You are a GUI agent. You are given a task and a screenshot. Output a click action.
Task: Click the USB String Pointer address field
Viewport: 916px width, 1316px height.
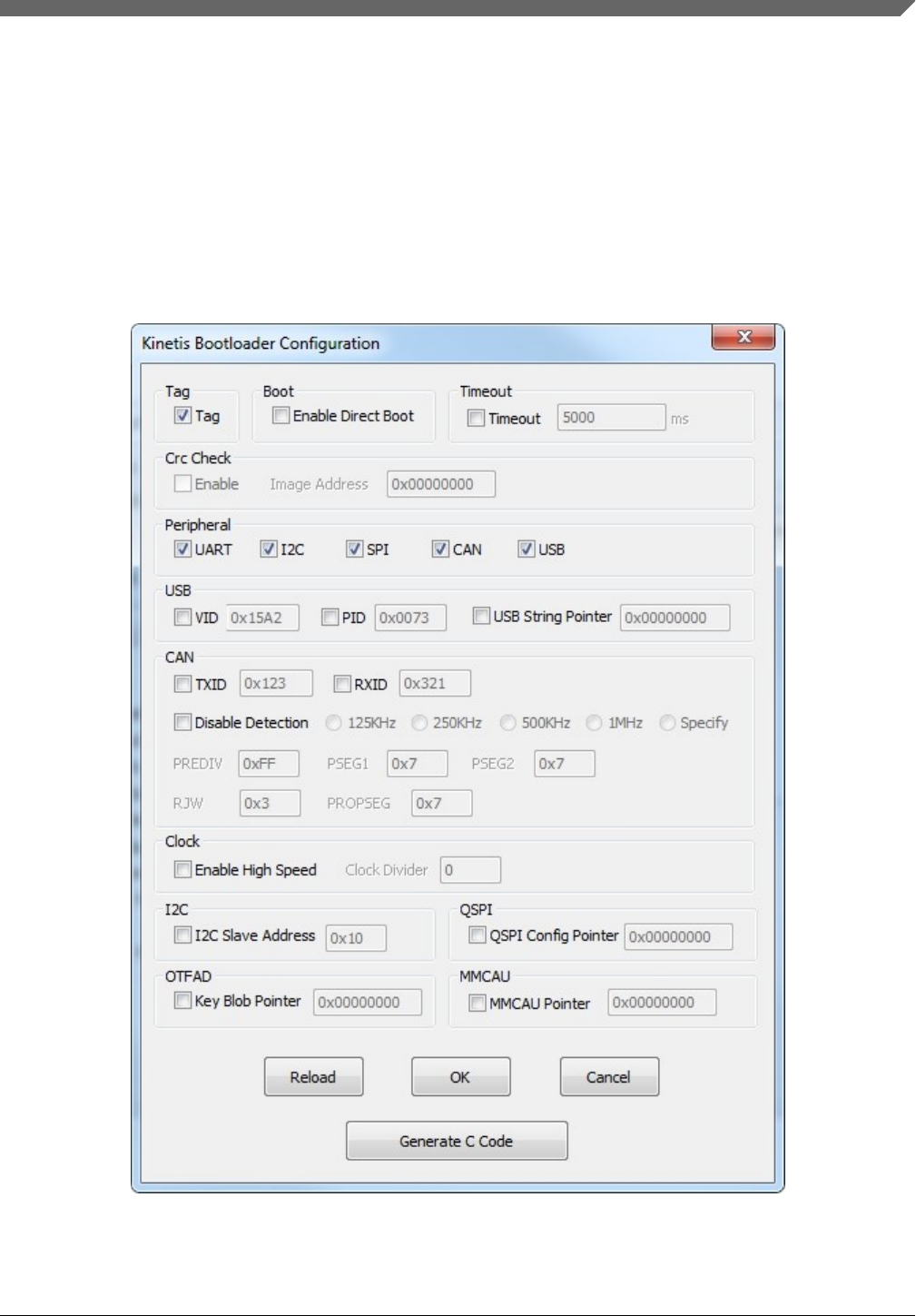pyautogui.click(x=675, y=618)
